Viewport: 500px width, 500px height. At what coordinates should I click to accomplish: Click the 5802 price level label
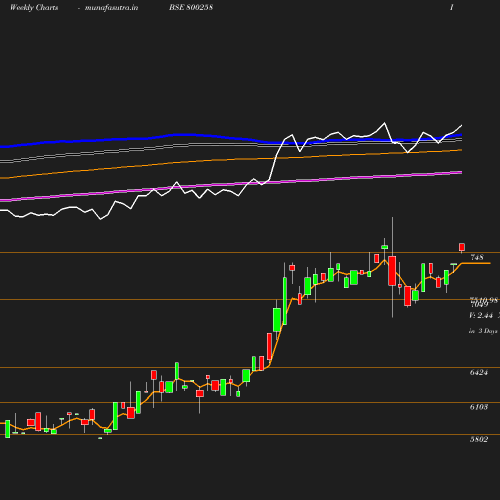479,439
